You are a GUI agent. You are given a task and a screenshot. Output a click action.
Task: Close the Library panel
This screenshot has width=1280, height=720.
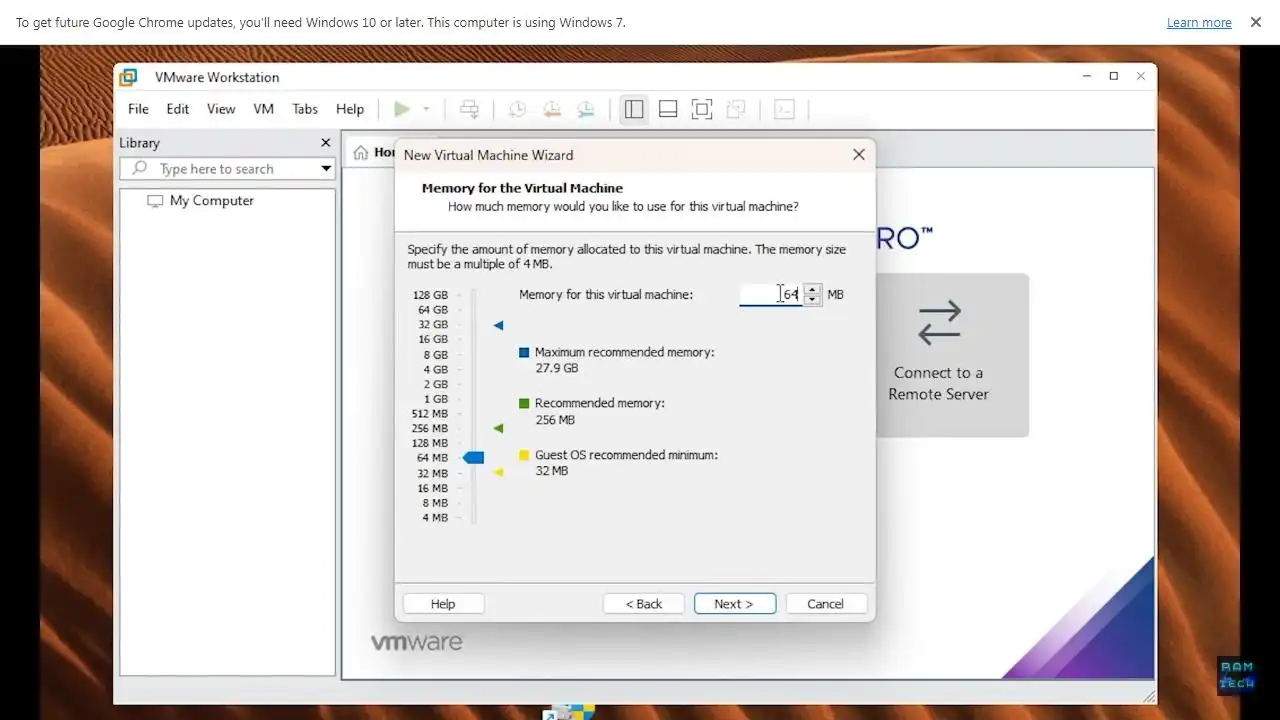pyautogui.click(x=325, y=143)
